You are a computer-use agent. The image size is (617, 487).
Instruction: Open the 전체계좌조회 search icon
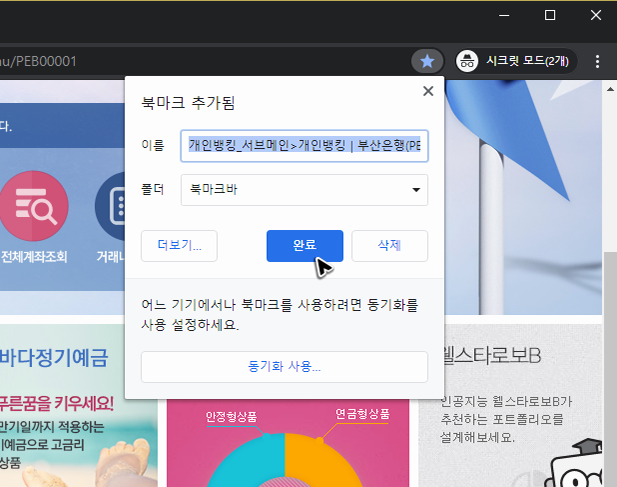coord(33,206)
